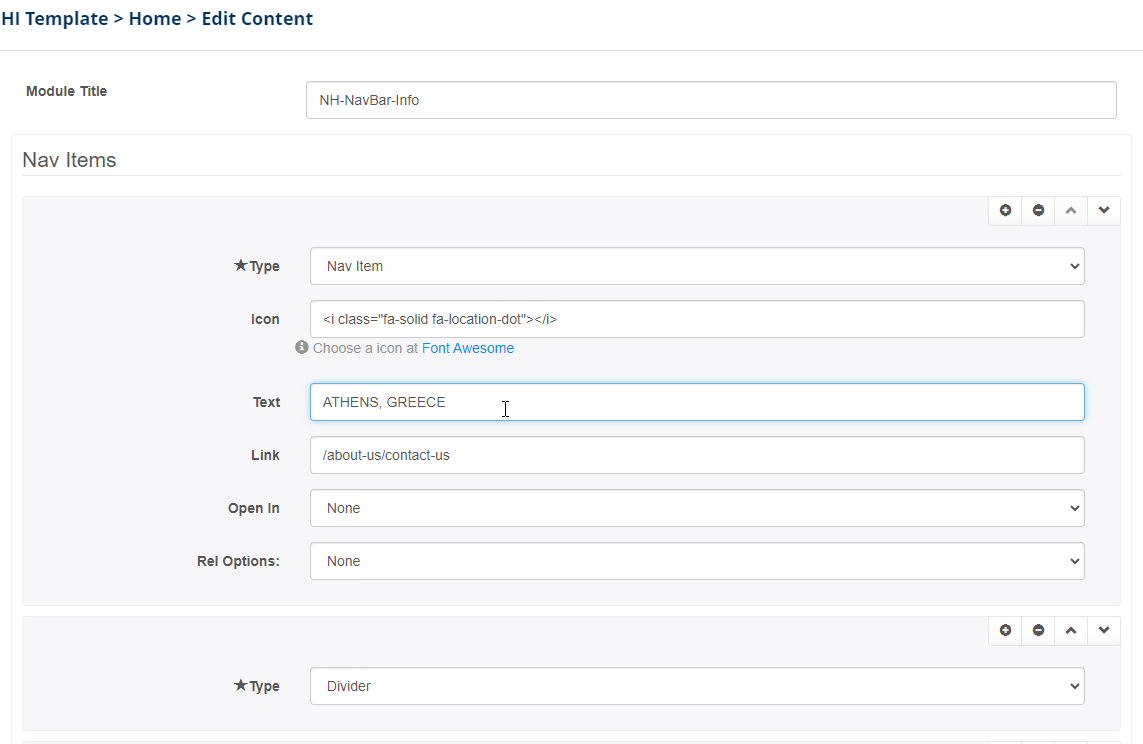Image resolution: width=1143 pixels, height=744 pixels.
Task: Click into the Module Title field
Action: pos(710,100)
